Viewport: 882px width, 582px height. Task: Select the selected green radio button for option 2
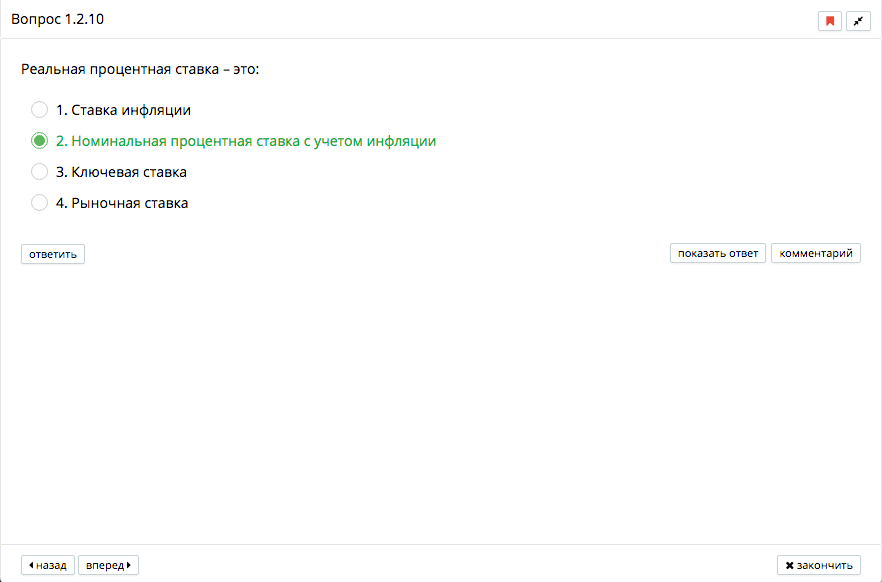(x=40, y=141)
